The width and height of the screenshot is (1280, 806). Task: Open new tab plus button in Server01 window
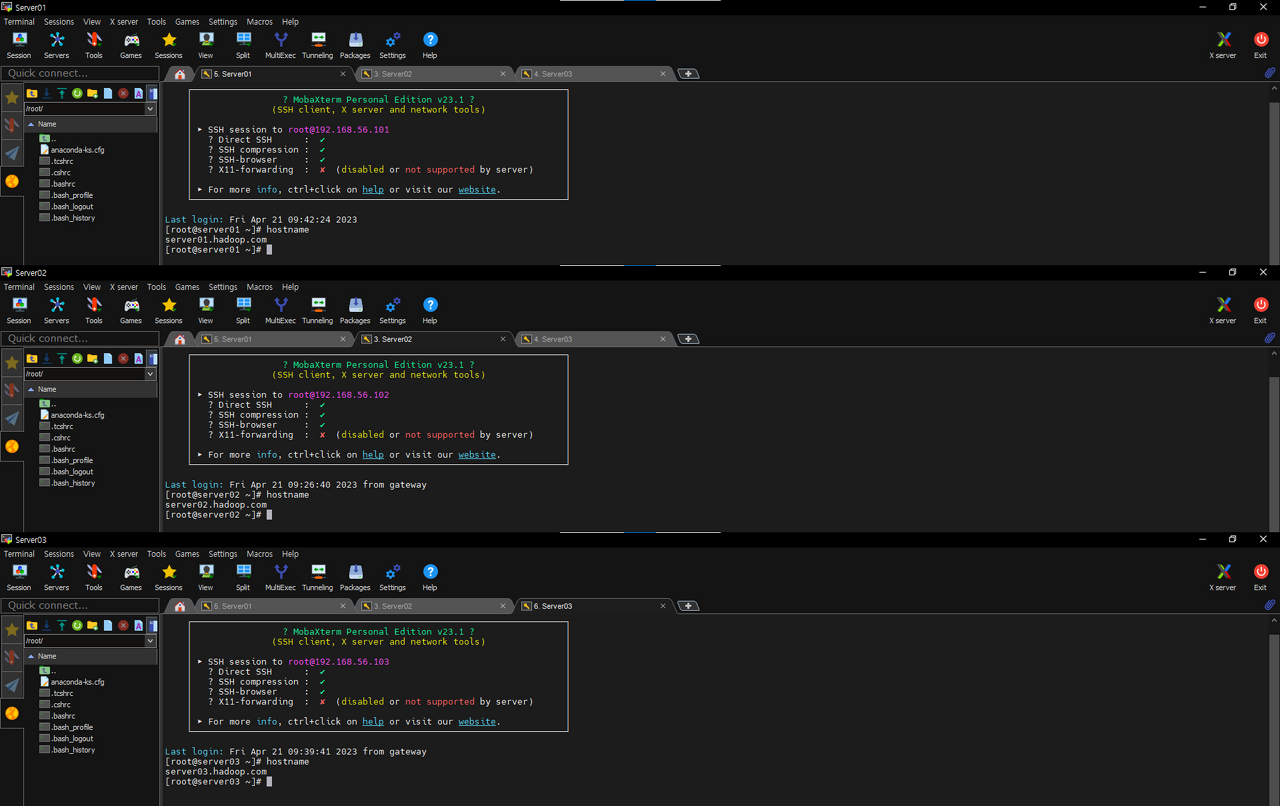(688, 74)
